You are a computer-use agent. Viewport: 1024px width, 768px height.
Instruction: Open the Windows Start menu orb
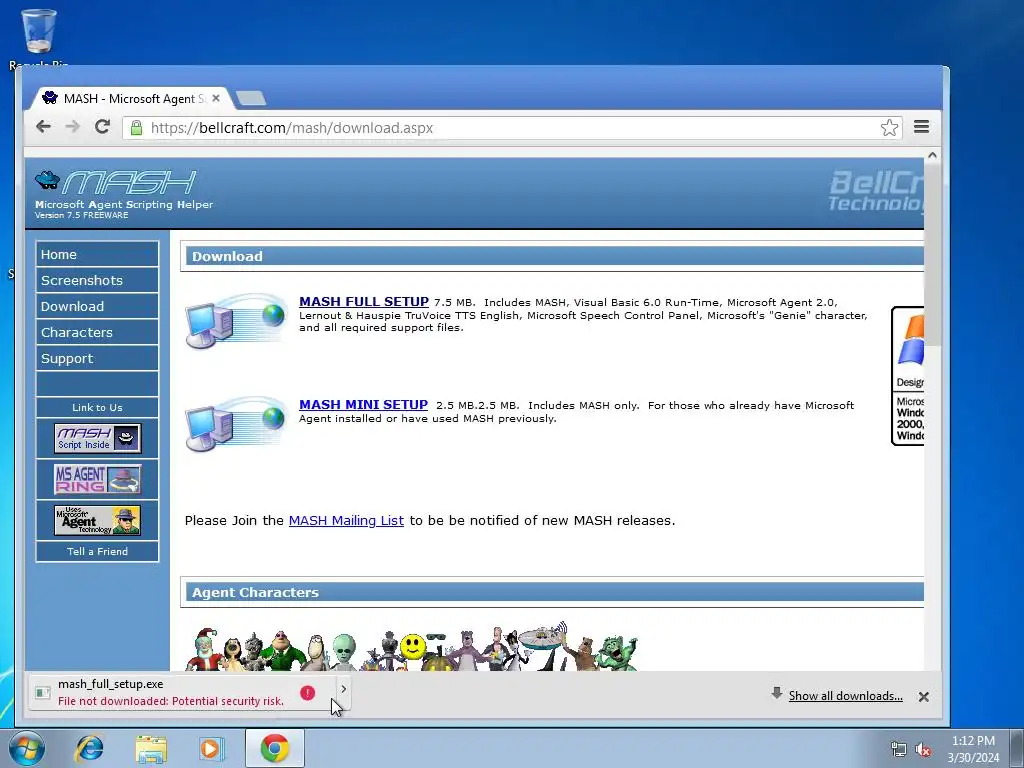(x=27, y=748)
